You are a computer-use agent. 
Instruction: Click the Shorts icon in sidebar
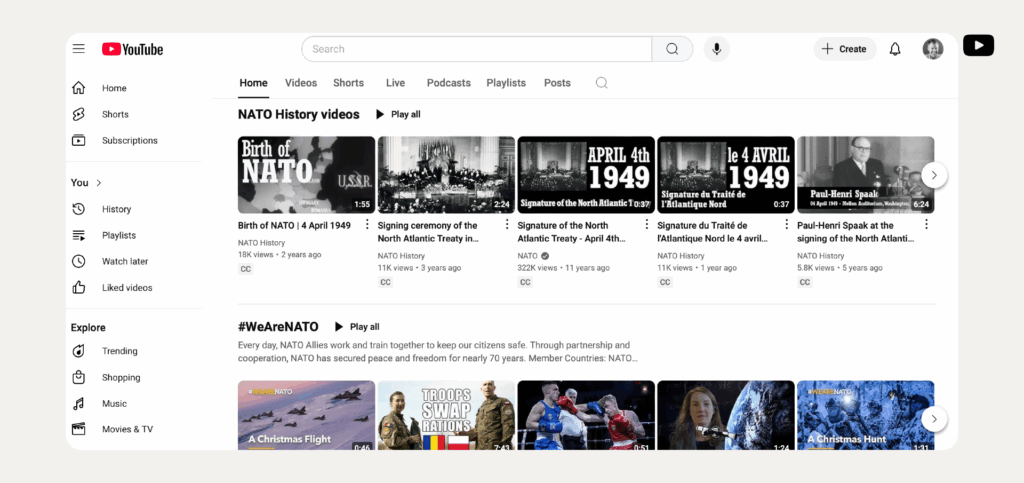[78, 114]
